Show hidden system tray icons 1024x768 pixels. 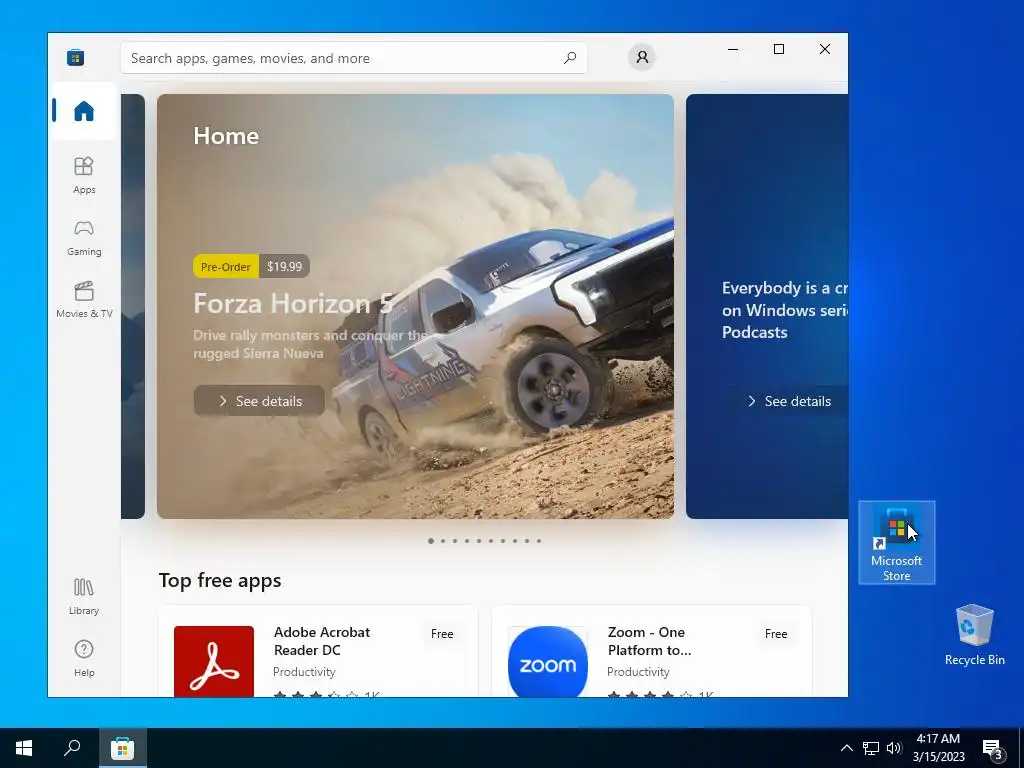(846, 748)
